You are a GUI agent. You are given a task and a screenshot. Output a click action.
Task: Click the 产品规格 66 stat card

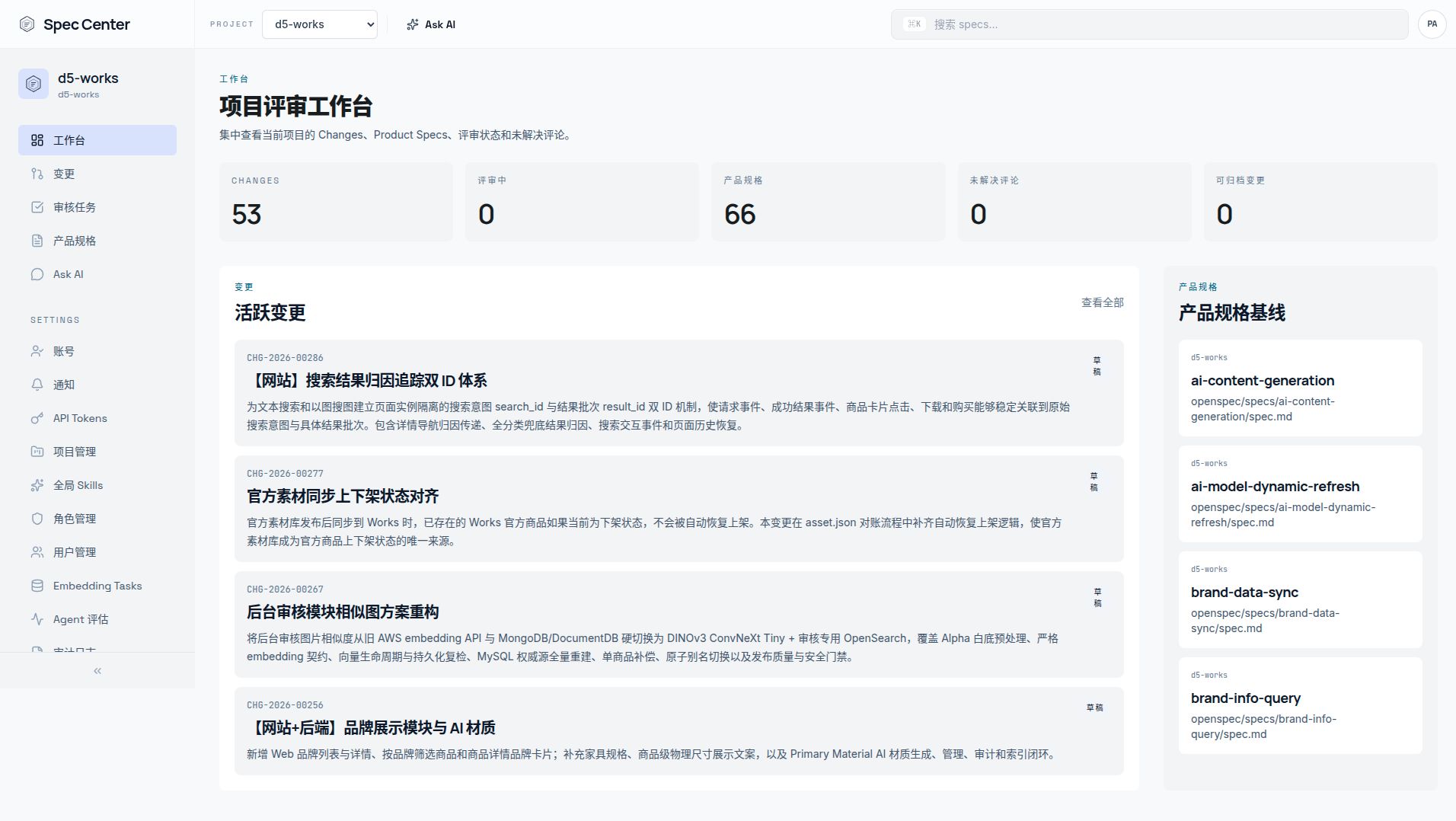[x=828, y=202]
